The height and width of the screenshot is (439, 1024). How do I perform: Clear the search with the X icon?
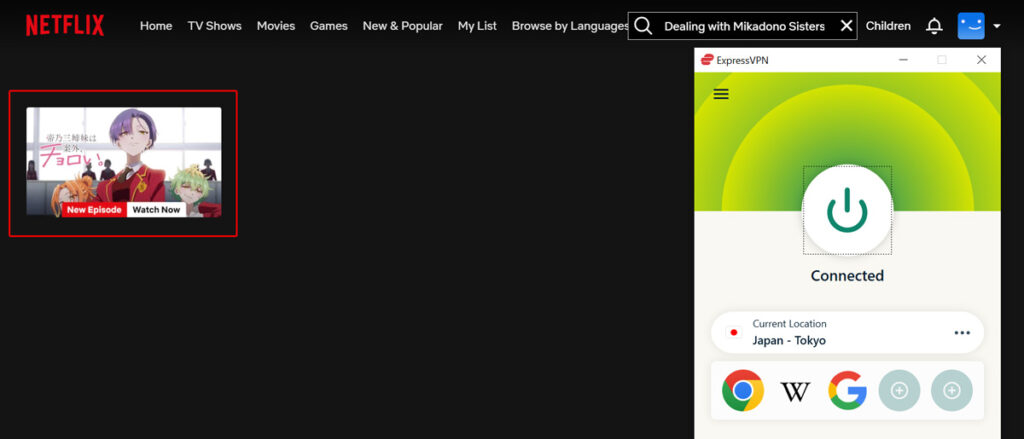coord(846,26)
